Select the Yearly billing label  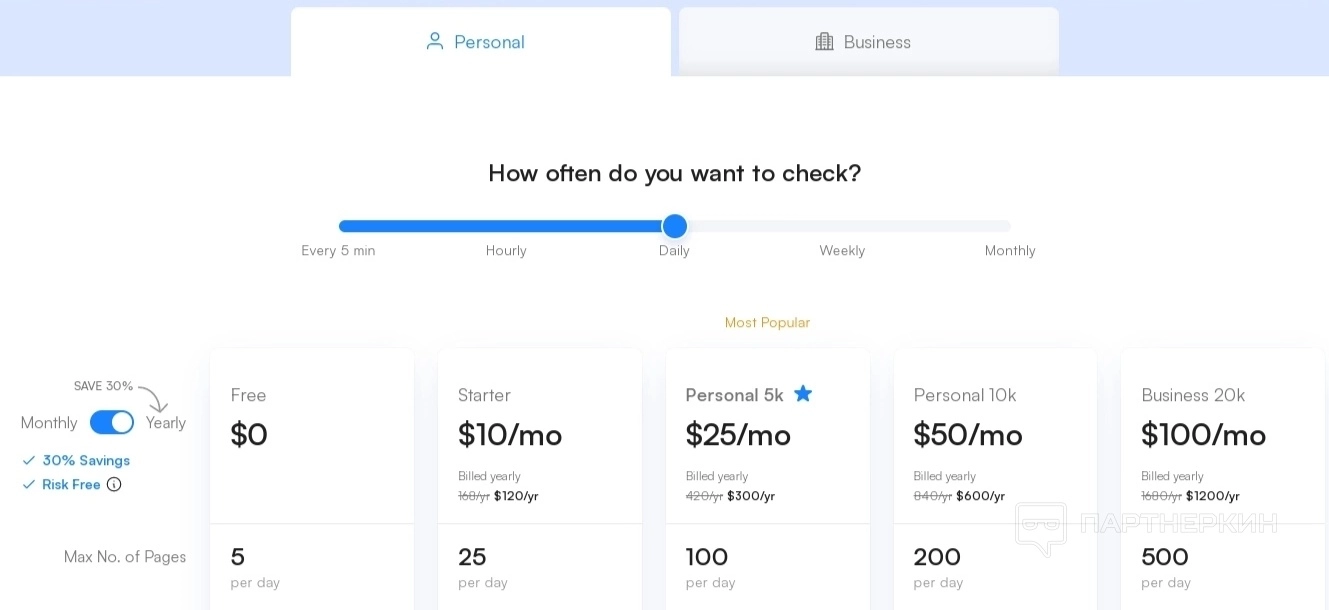click(166, 423)
